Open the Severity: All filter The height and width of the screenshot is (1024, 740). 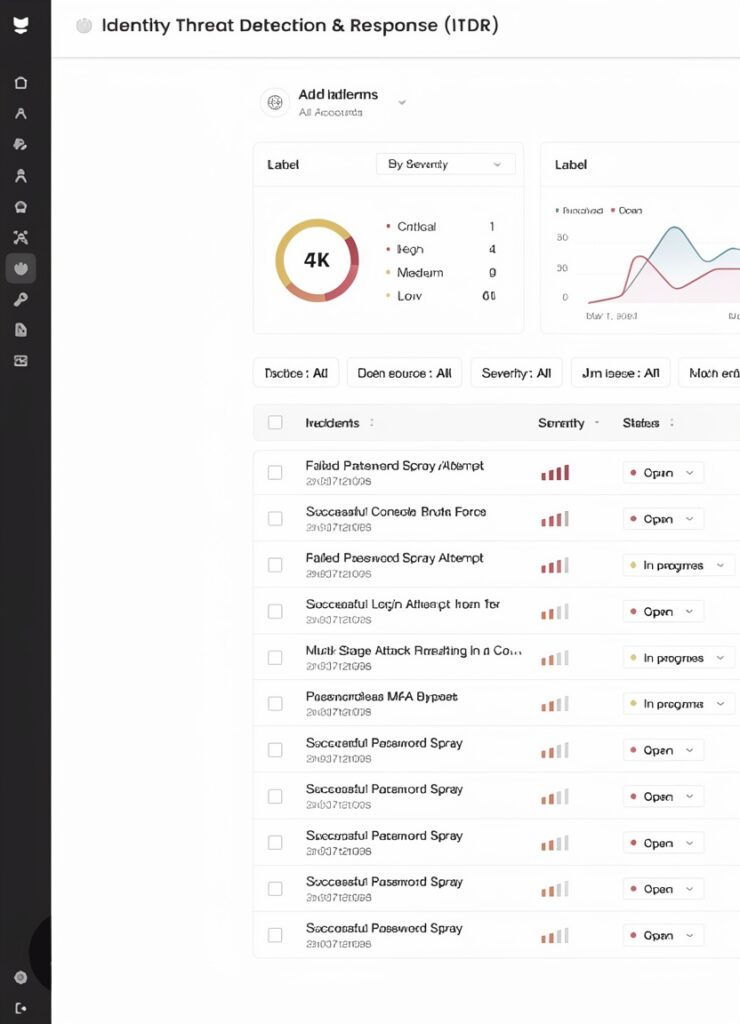coord(516,373)
